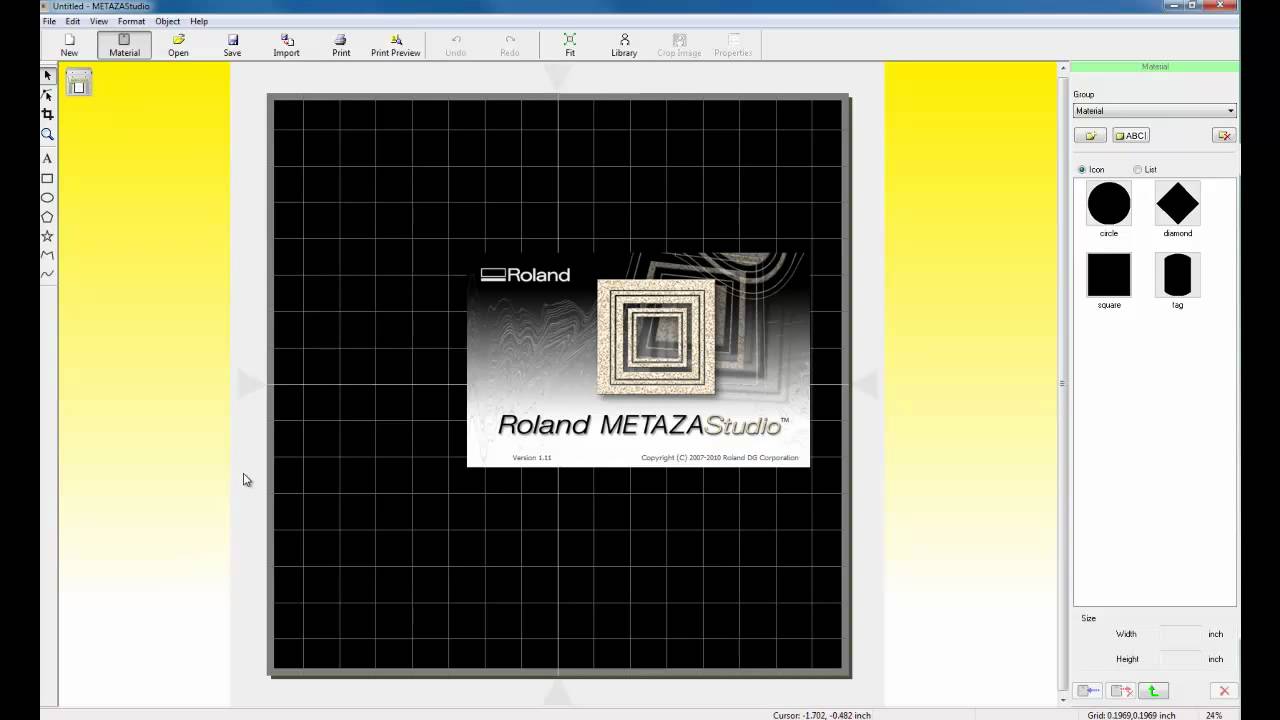1280x720 pixels.
Task: Open the Library from the toolbar
Action: click(624, 45)
